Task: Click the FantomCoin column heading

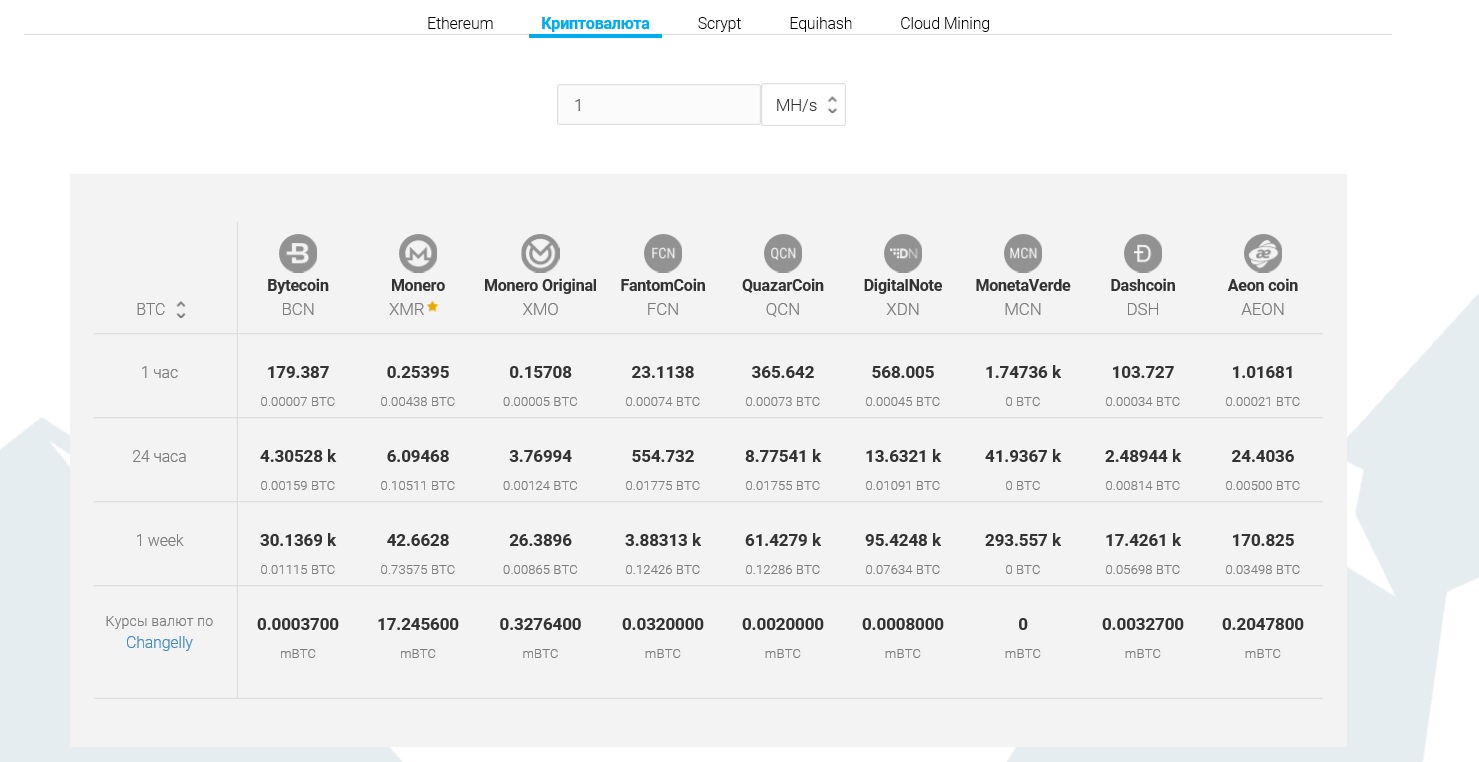Action: coord(663,285)
